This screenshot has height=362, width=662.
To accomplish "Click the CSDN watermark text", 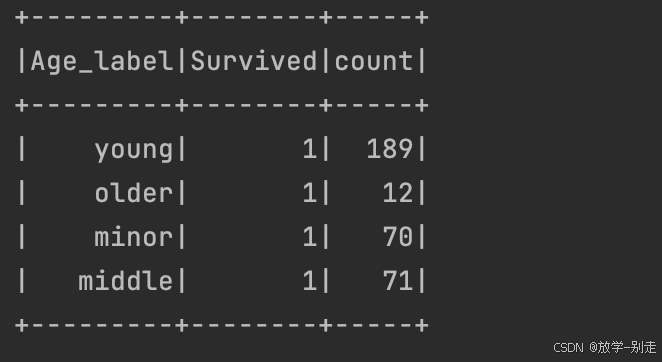I will [x=568, y=348].
